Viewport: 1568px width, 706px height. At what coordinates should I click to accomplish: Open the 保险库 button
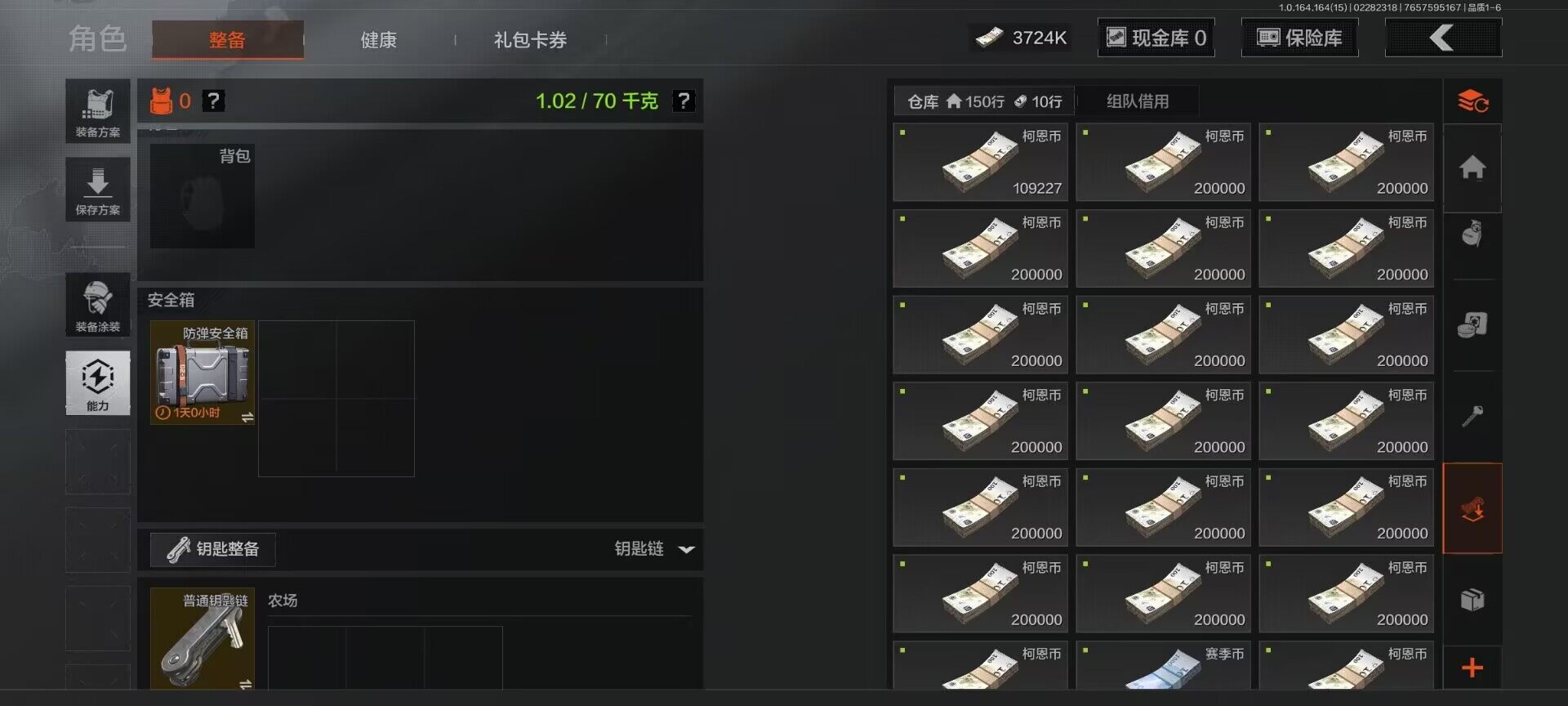(x=1300, y=38)
